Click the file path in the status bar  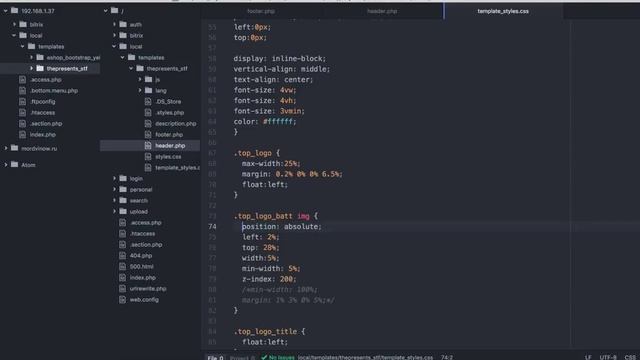pyautogui.click(x=365, y=358)
